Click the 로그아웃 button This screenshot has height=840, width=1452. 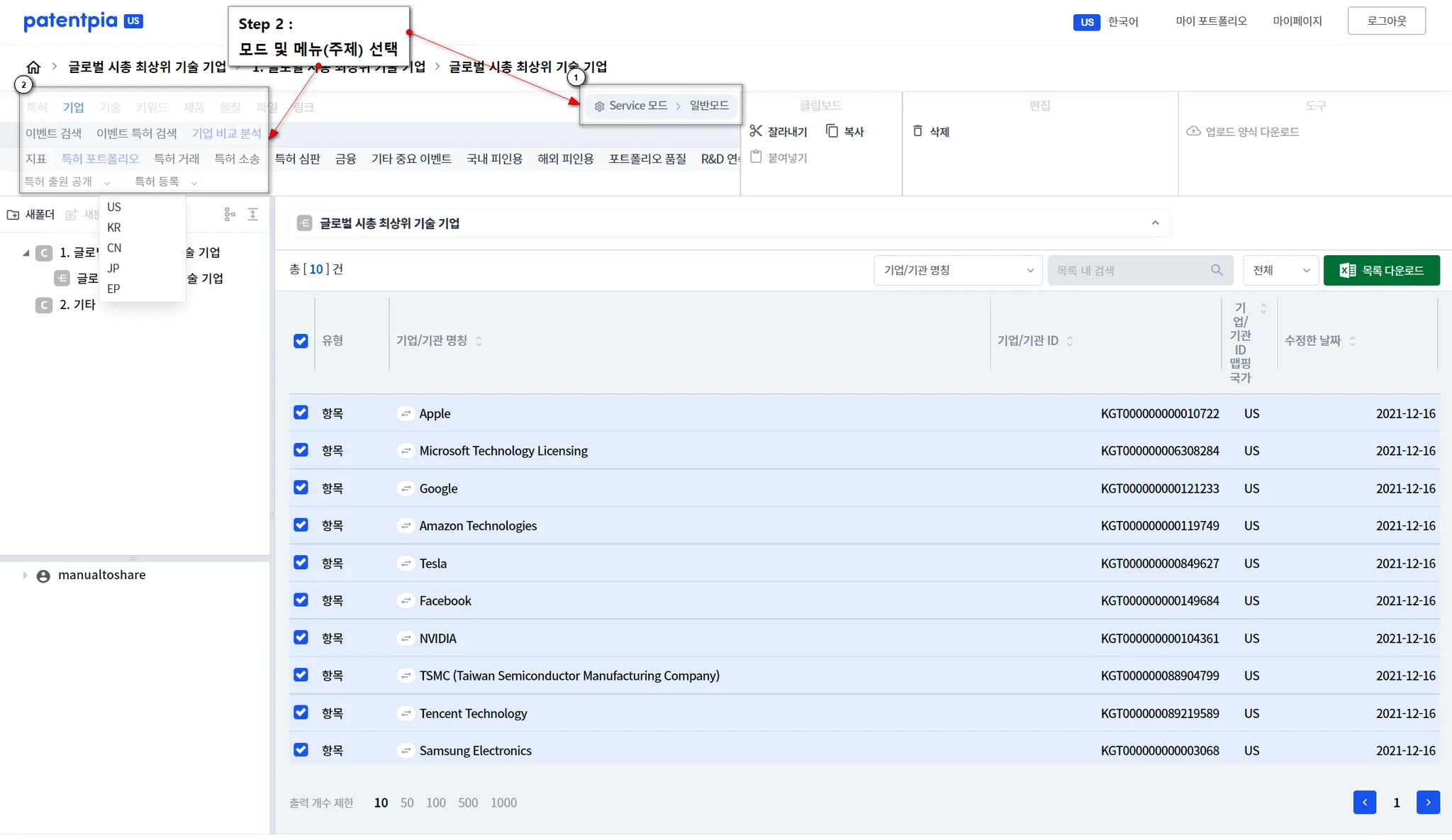(x=1386, y=21)
